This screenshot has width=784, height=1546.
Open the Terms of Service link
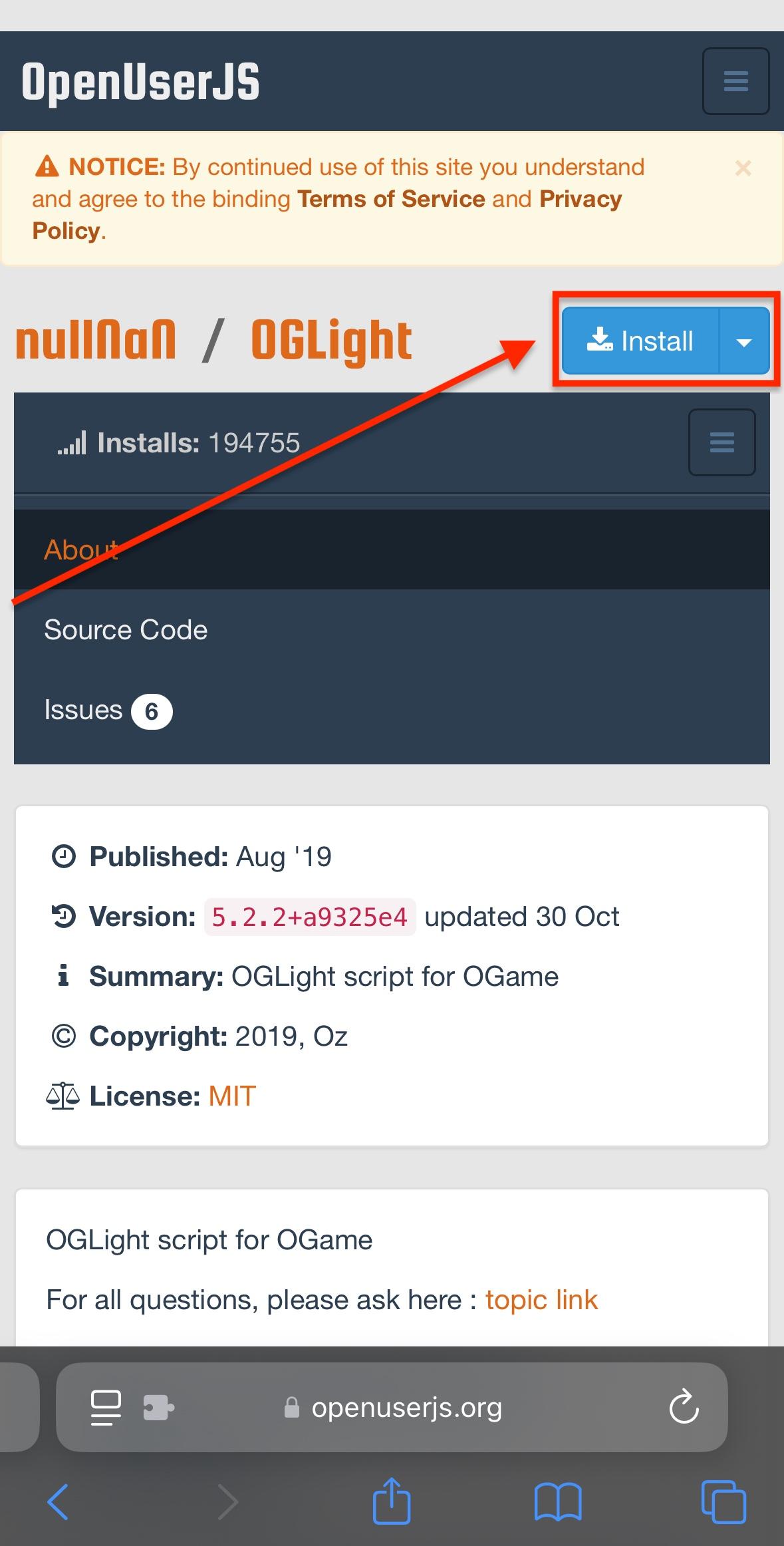(x=391, y=199)
